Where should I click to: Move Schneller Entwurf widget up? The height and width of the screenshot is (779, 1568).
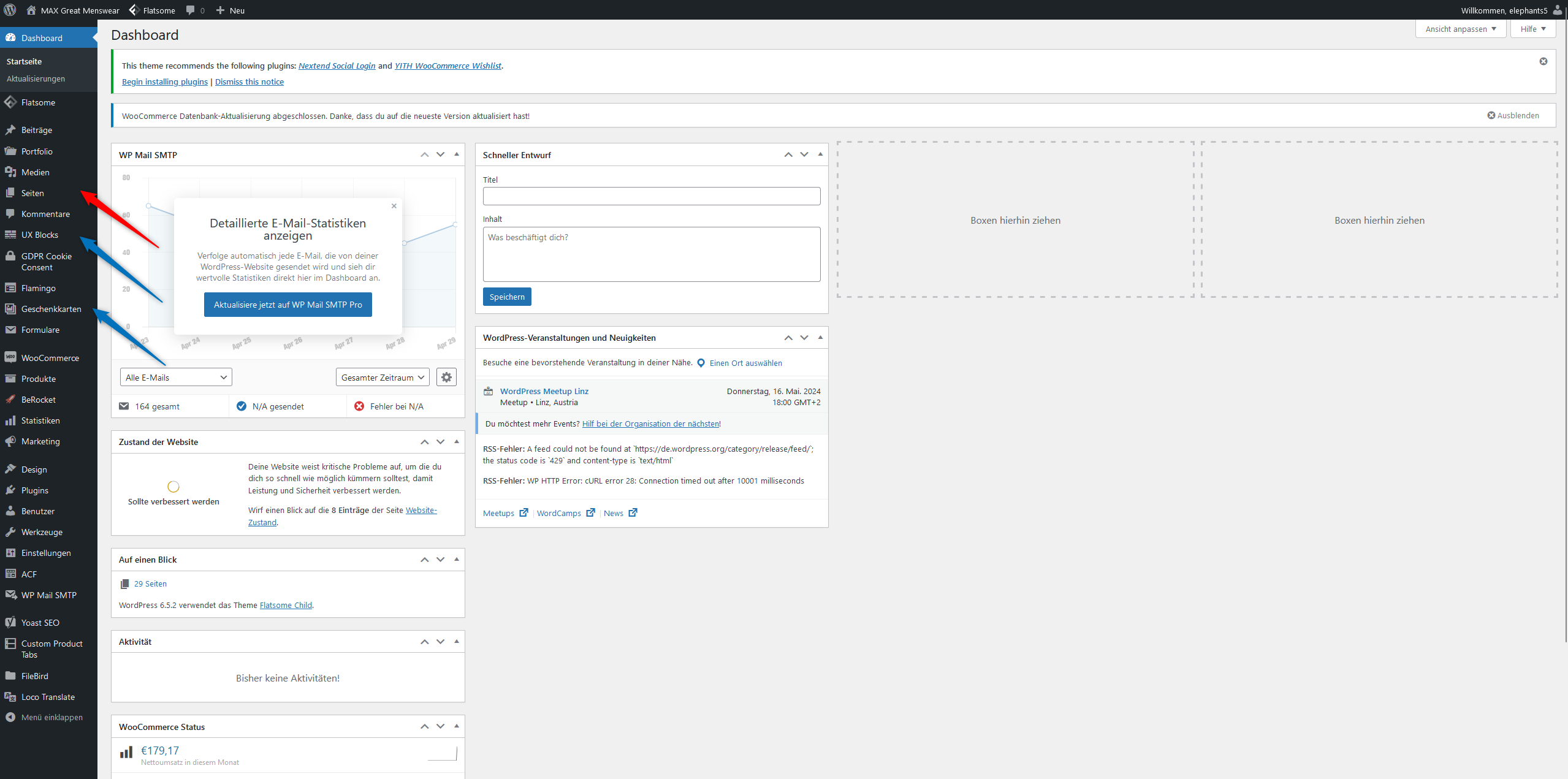(788, 154)
